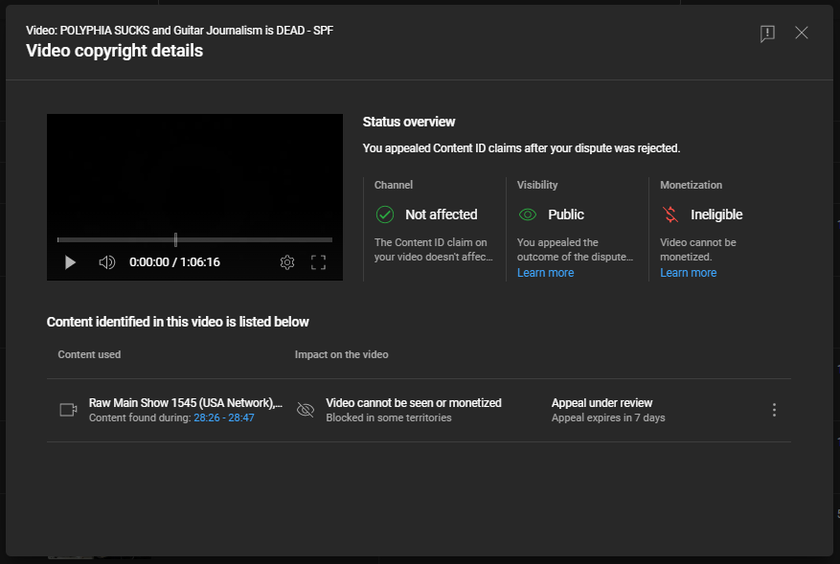This screenshot has height=564, width=840.
Task: Click the video title 'POLYPHIA SUCKS' header
Action: tap(179, 31)
